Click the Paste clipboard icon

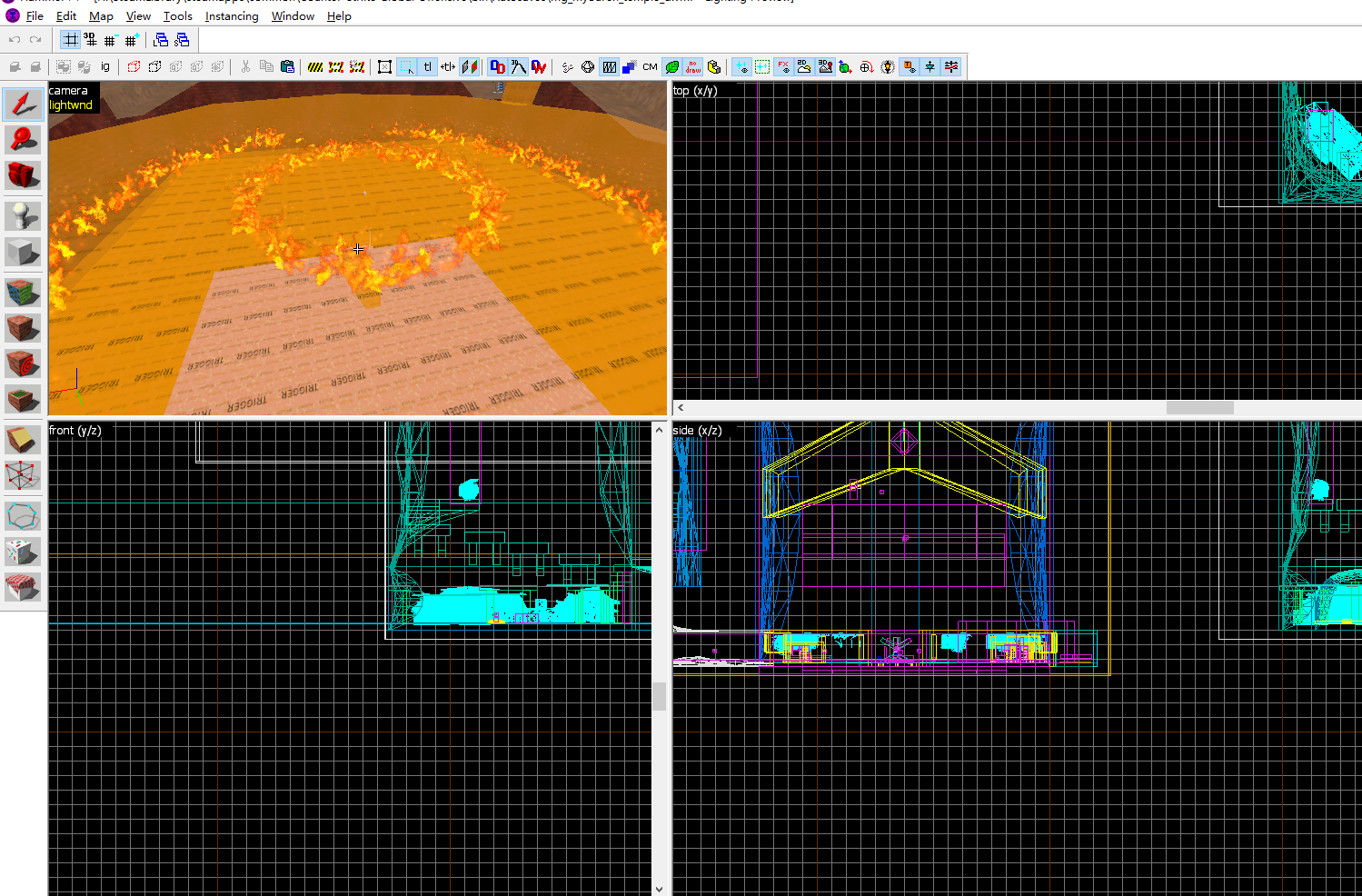coord(287,66)
